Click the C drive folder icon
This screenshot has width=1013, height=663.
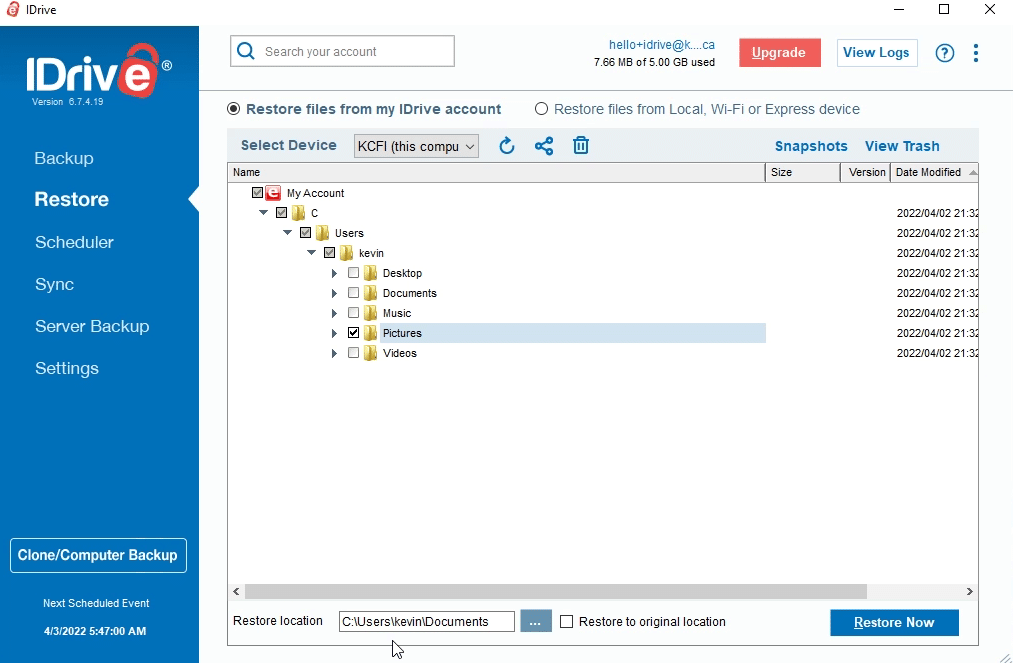pyautogui.click(x=298, y=213)
